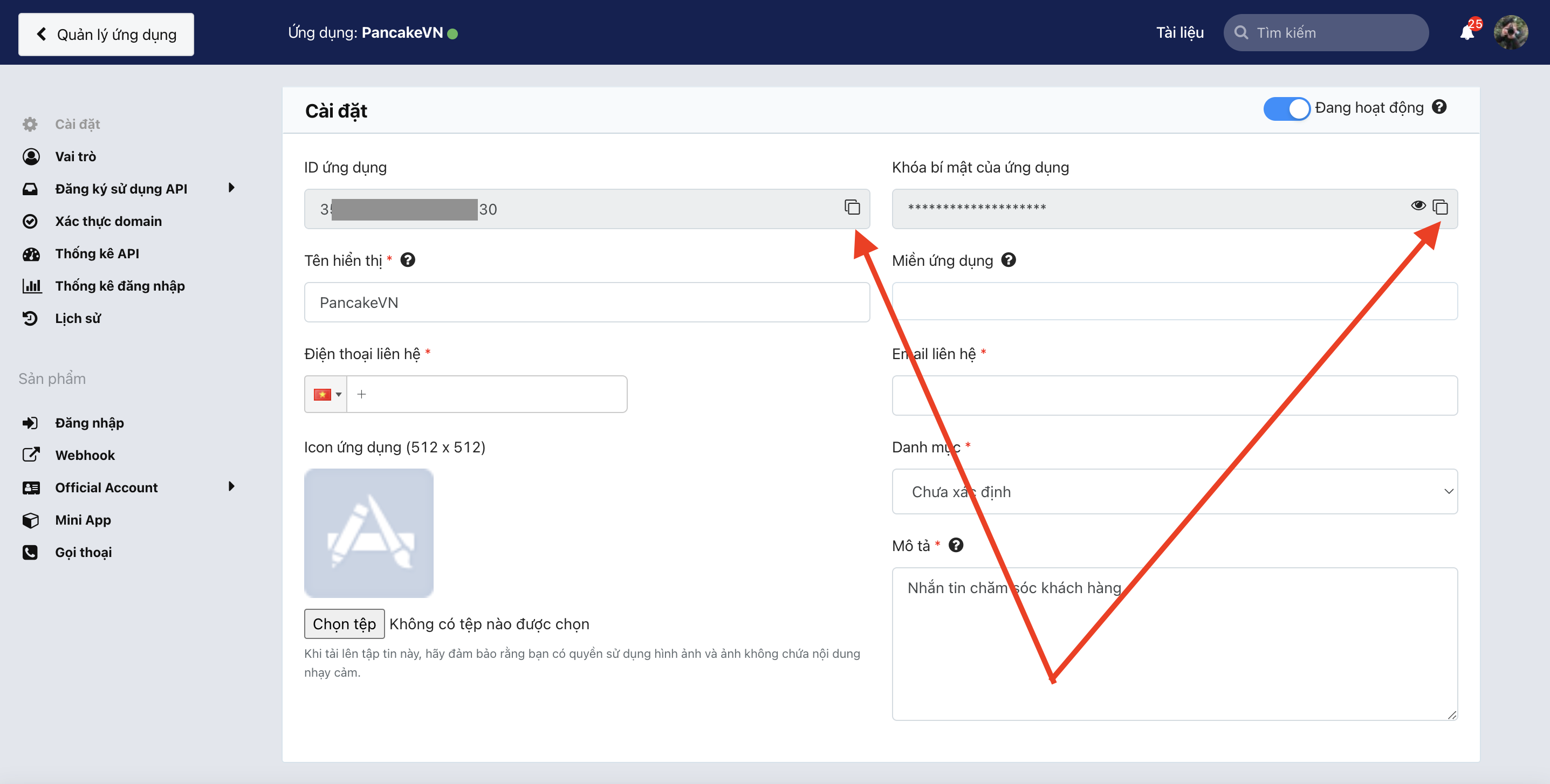Open the country flag phone code selector
The width and height of the screenshot is (1550, 784).
pyautogui.click(x=326, y=395)
